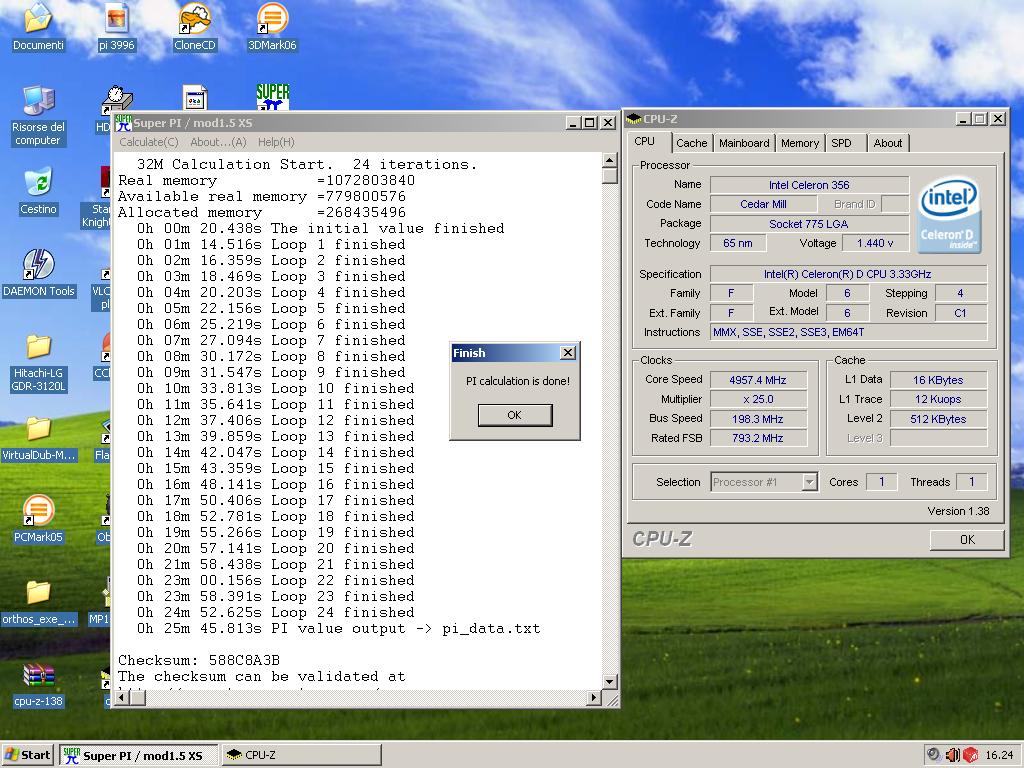The width and height of the screenshot is (1024, 768).
Task: Click the Loop 24 finished line
Action: point(276,613)
